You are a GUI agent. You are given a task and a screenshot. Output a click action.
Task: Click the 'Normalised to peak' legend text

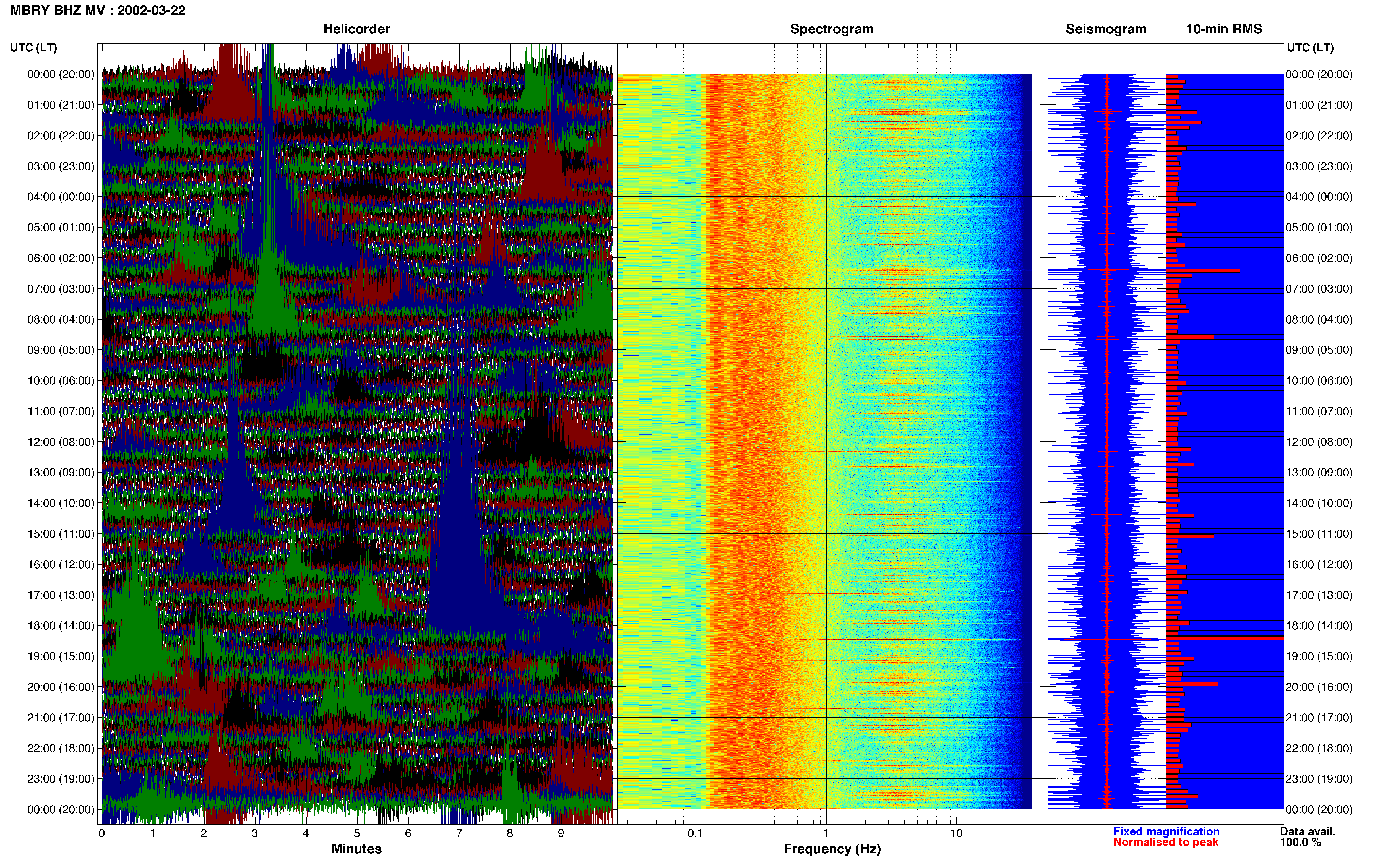1166,842
